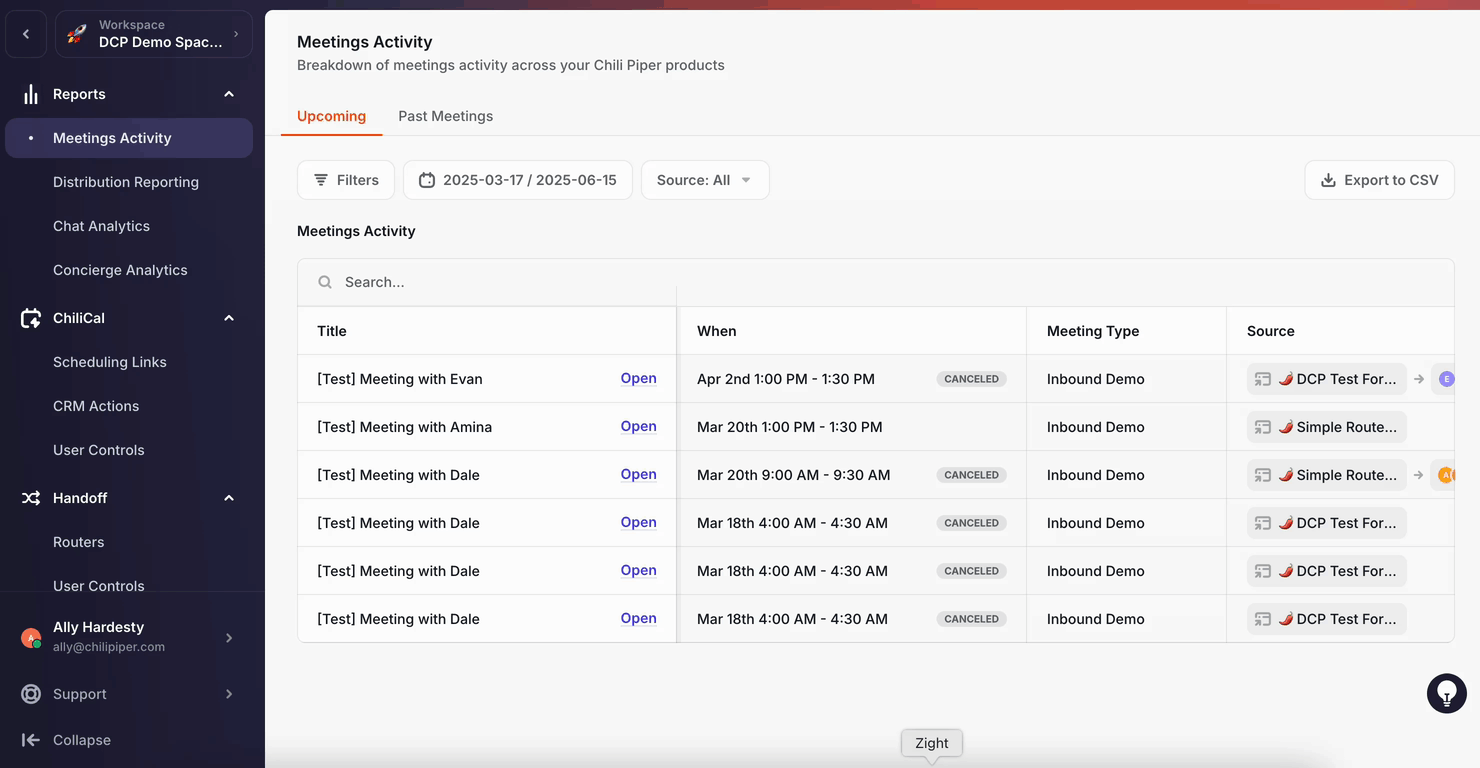Open the lightbulb help widget
1480x768 pixels.
1446,693
